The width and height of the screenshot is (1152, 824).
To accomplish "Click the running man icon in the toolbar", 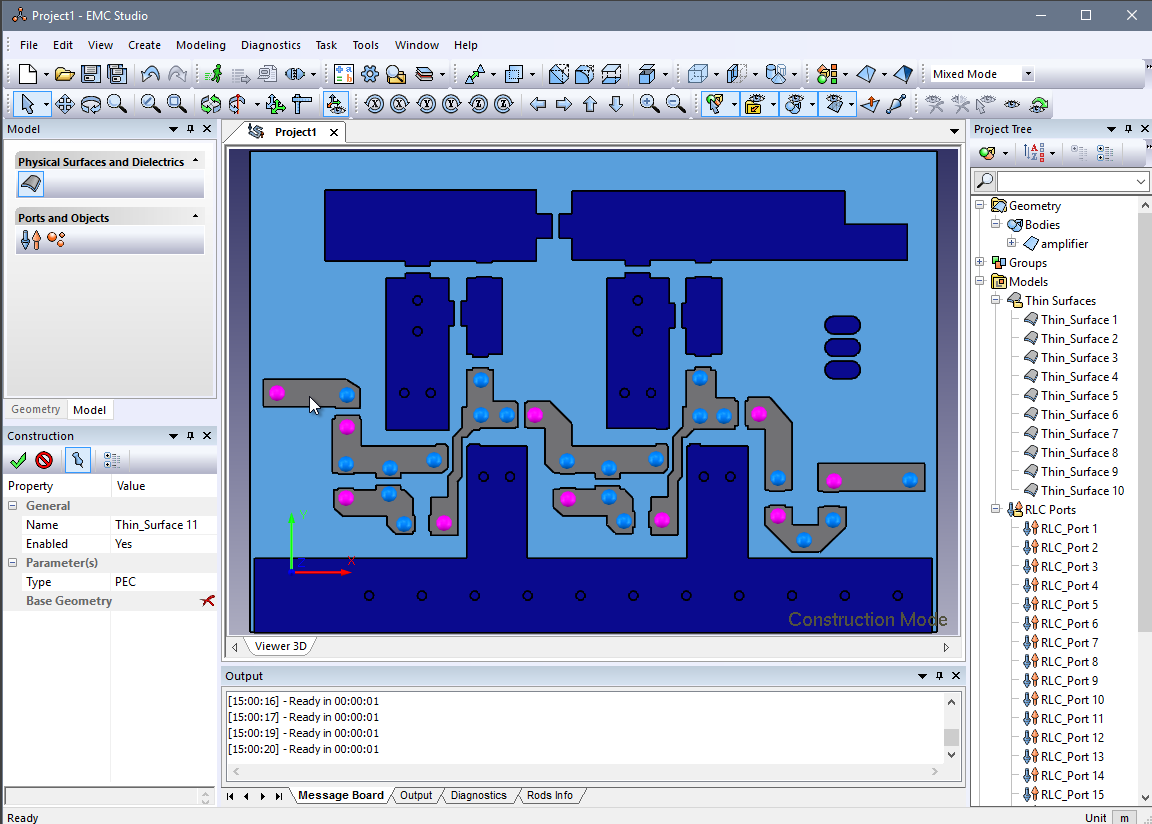I will coord(214,74).
